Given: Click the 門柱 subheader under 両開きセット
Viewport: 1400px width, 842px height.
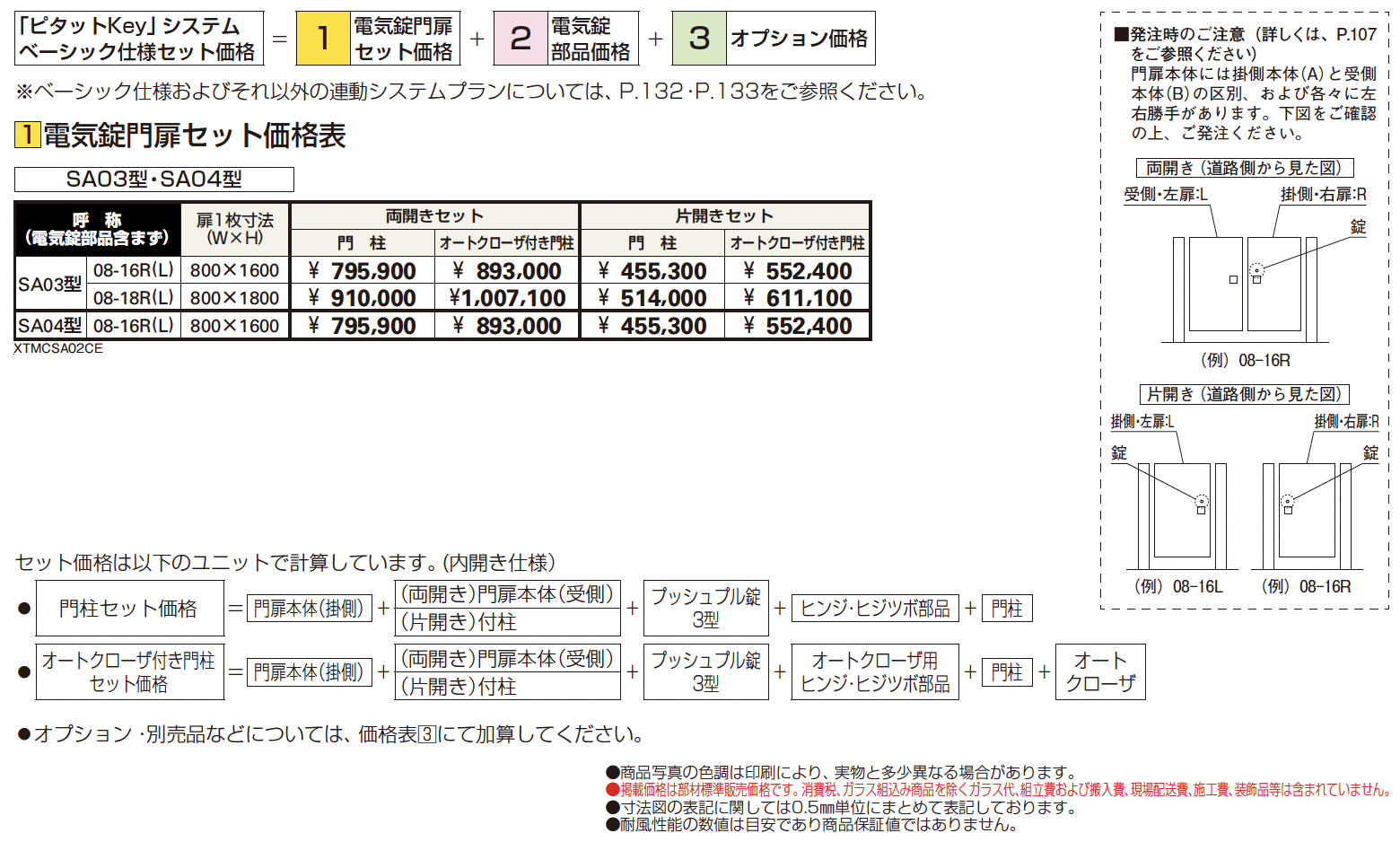Looking at the screenshot, I should pos(363,243).
